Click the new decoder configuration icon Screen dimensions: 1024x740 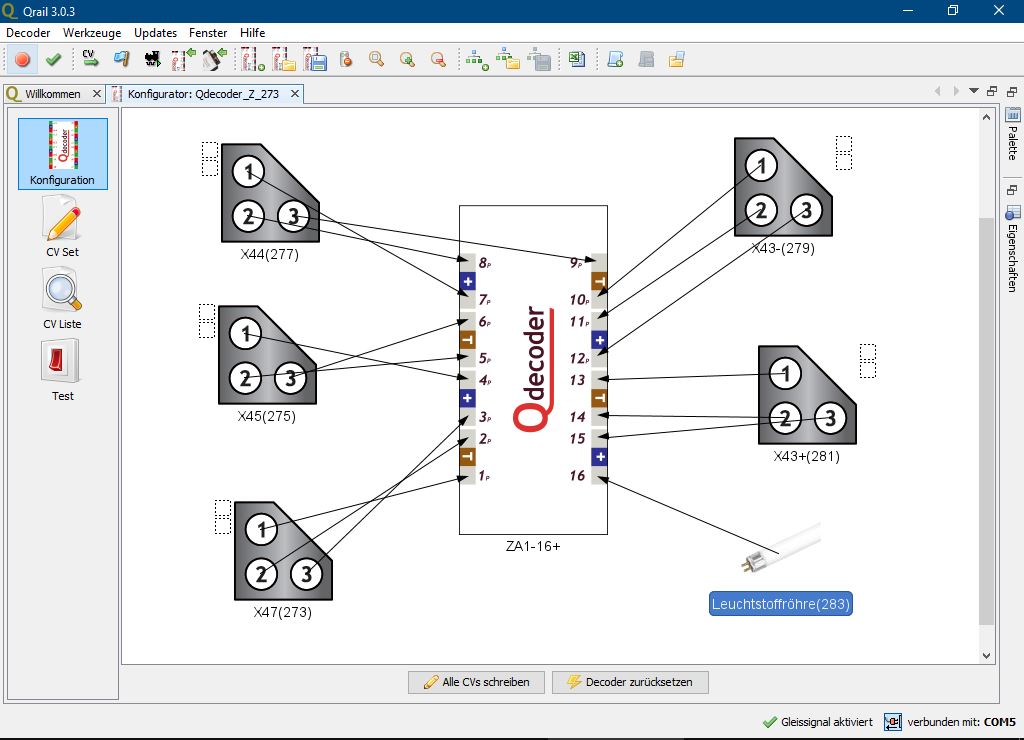click(x=253, y=59)
